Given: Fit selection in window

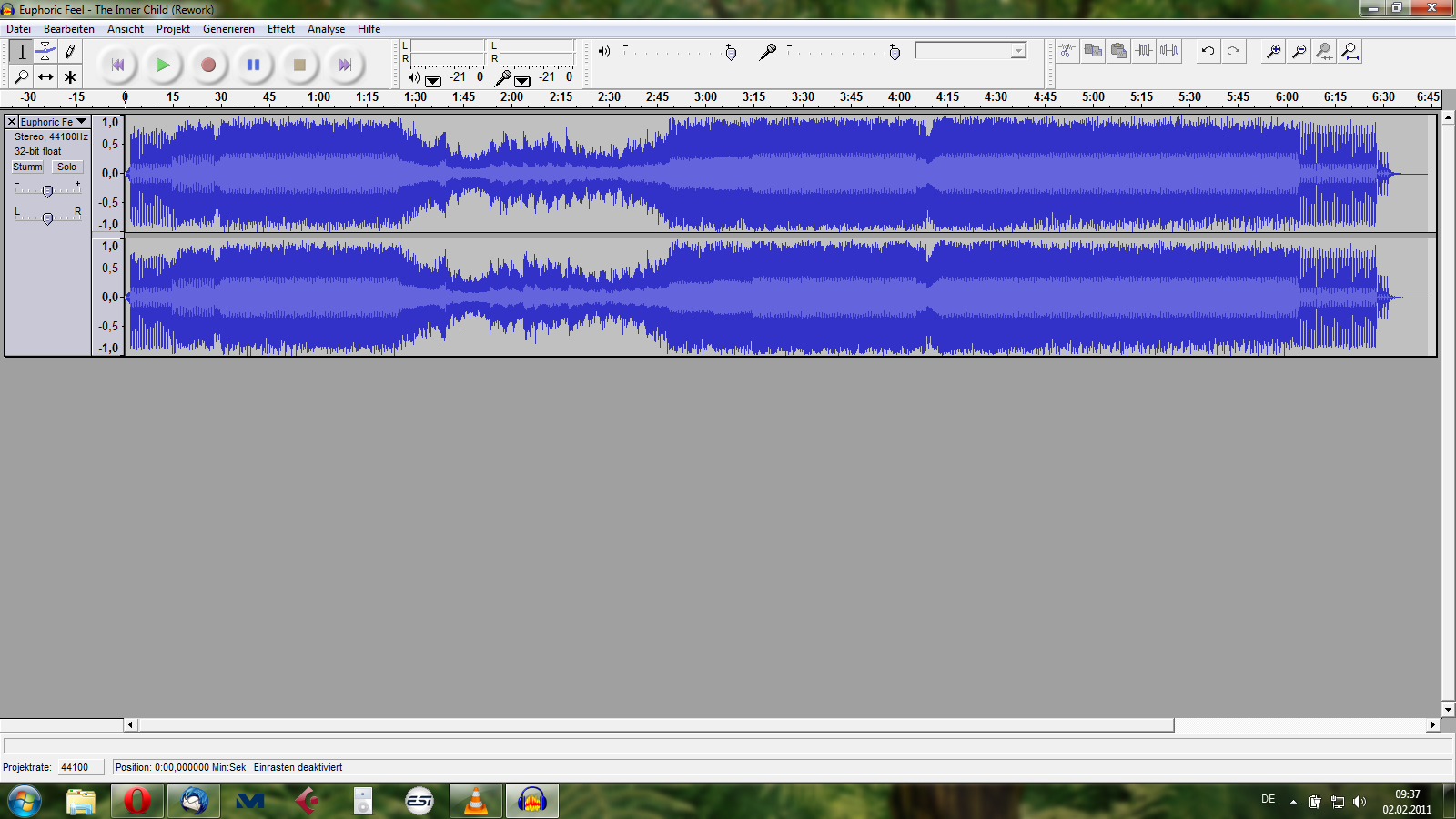Looking at the screenshot, I should pos(1325,51).
